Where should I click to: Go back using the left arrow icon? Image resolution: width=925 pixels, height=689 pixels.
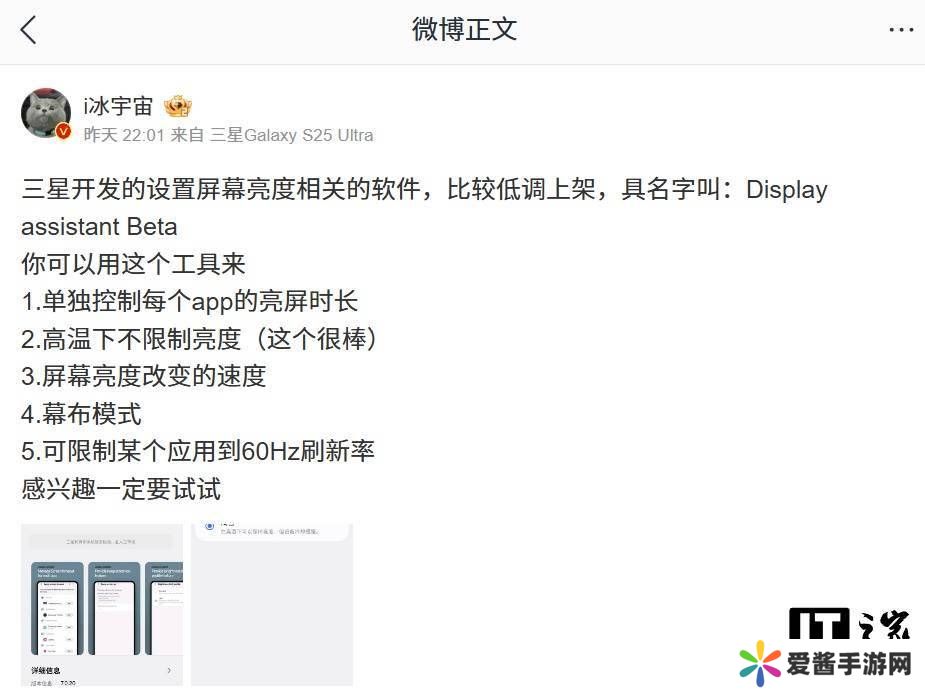click(28, 30)
